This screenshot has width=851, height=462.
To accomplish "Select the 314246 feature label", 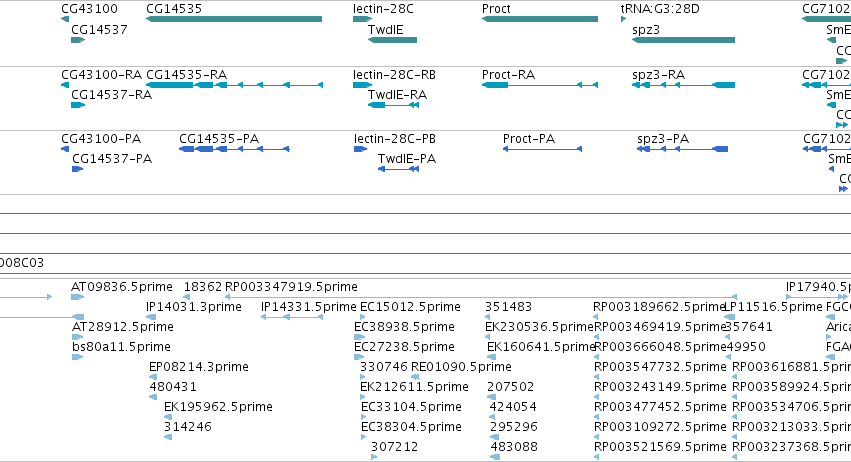I will (x=188, y=427).
